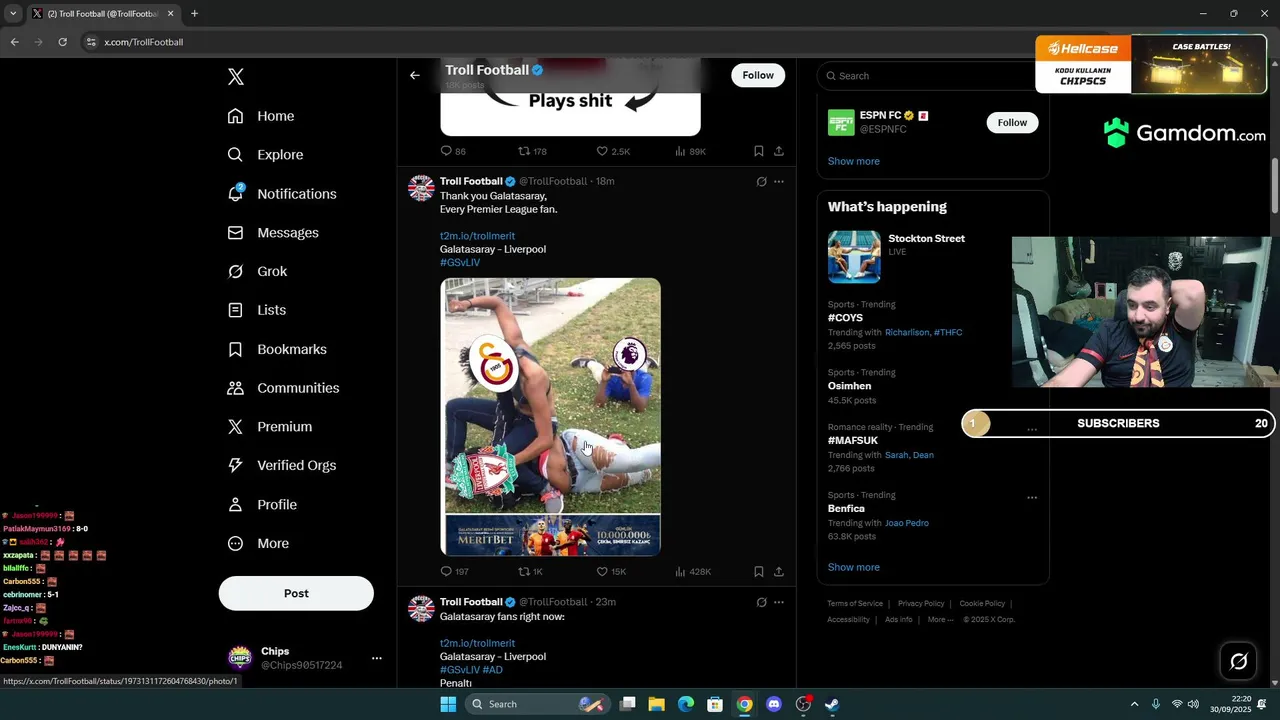This screenshot has height=720, width=1280.
Task: Open Grok explain on 23m post
Action: pyautogui.click(x=761, y=602)
